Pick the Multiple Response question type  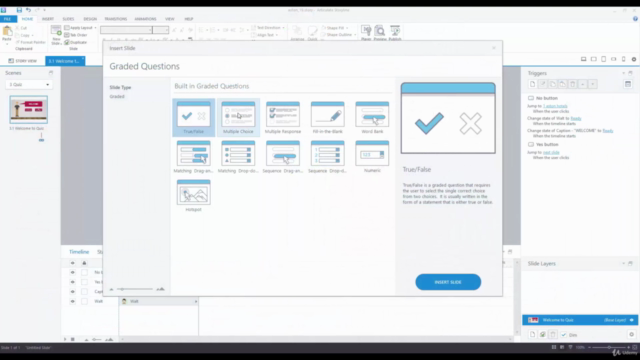click(283, 118)
